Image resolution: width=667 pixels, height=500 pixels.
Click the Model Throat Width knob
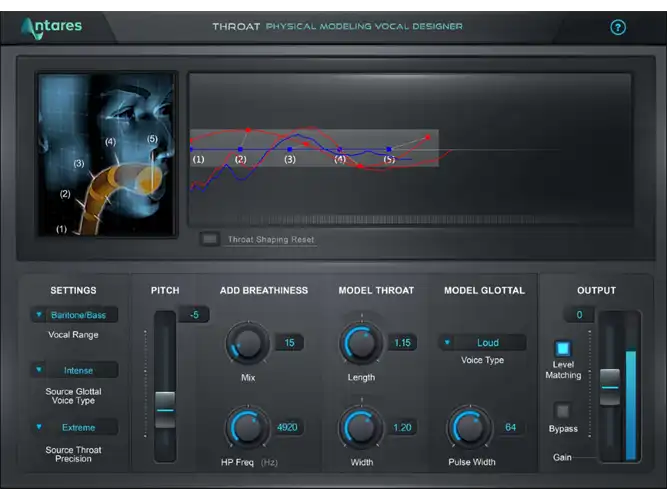(361, 427)
